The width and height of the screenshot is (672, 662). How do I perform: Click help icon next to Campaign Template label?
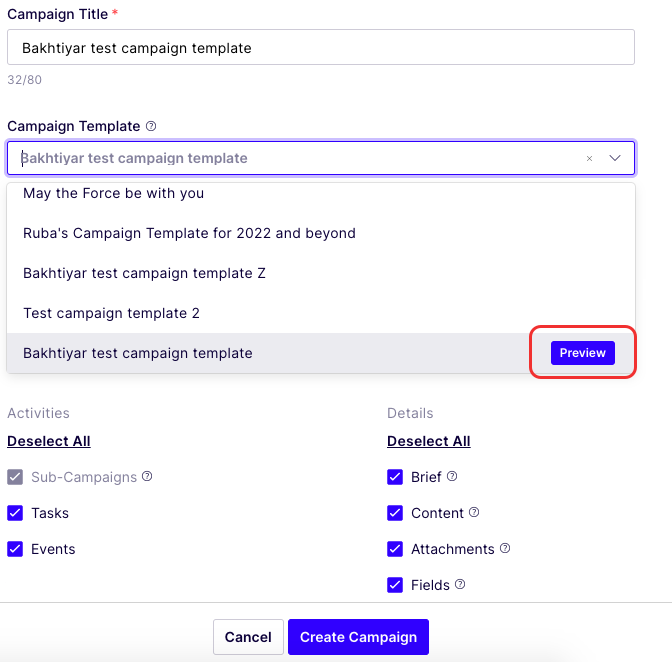pos(151,126)
